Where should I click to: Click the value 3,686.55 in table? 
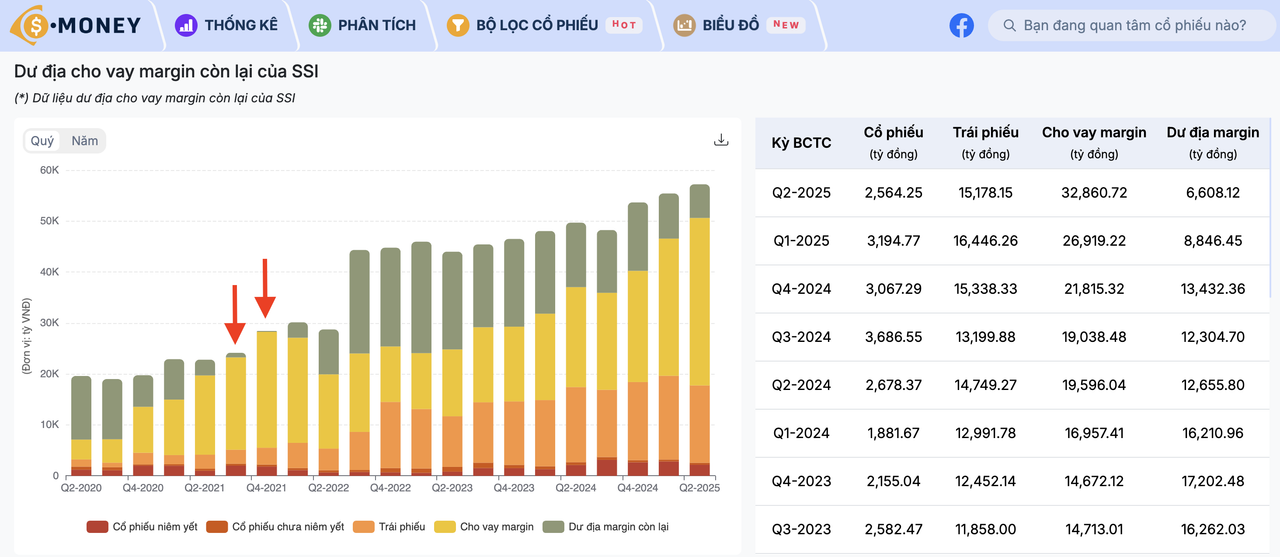893,337
